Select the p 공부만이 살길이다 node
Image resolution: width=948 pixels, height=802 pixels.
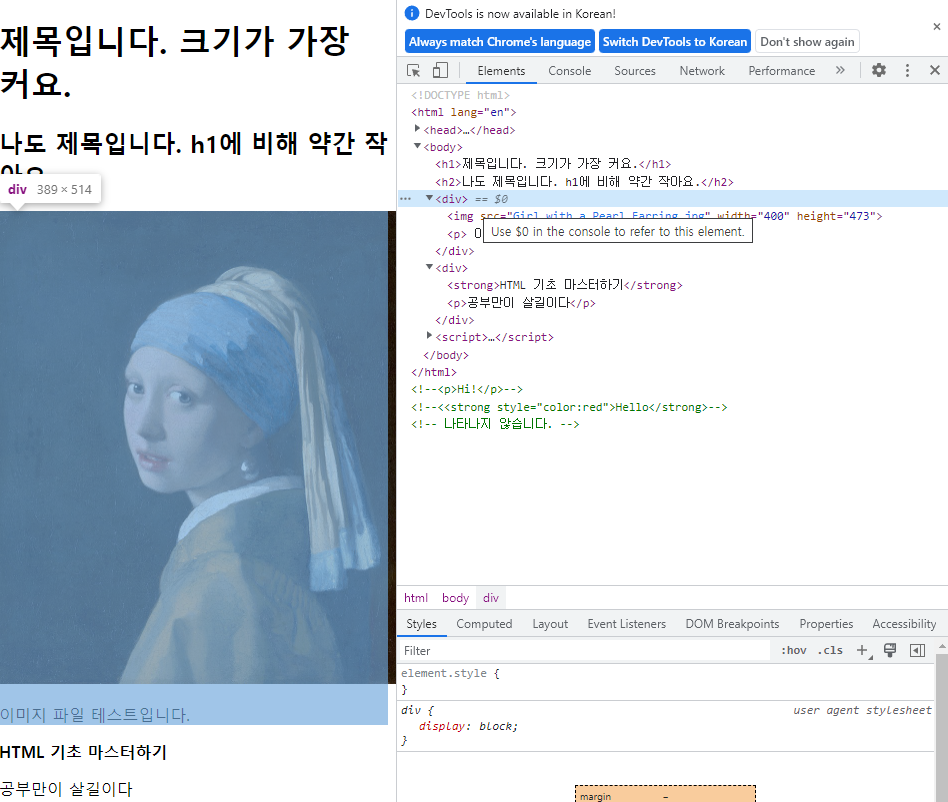point(521,302)
